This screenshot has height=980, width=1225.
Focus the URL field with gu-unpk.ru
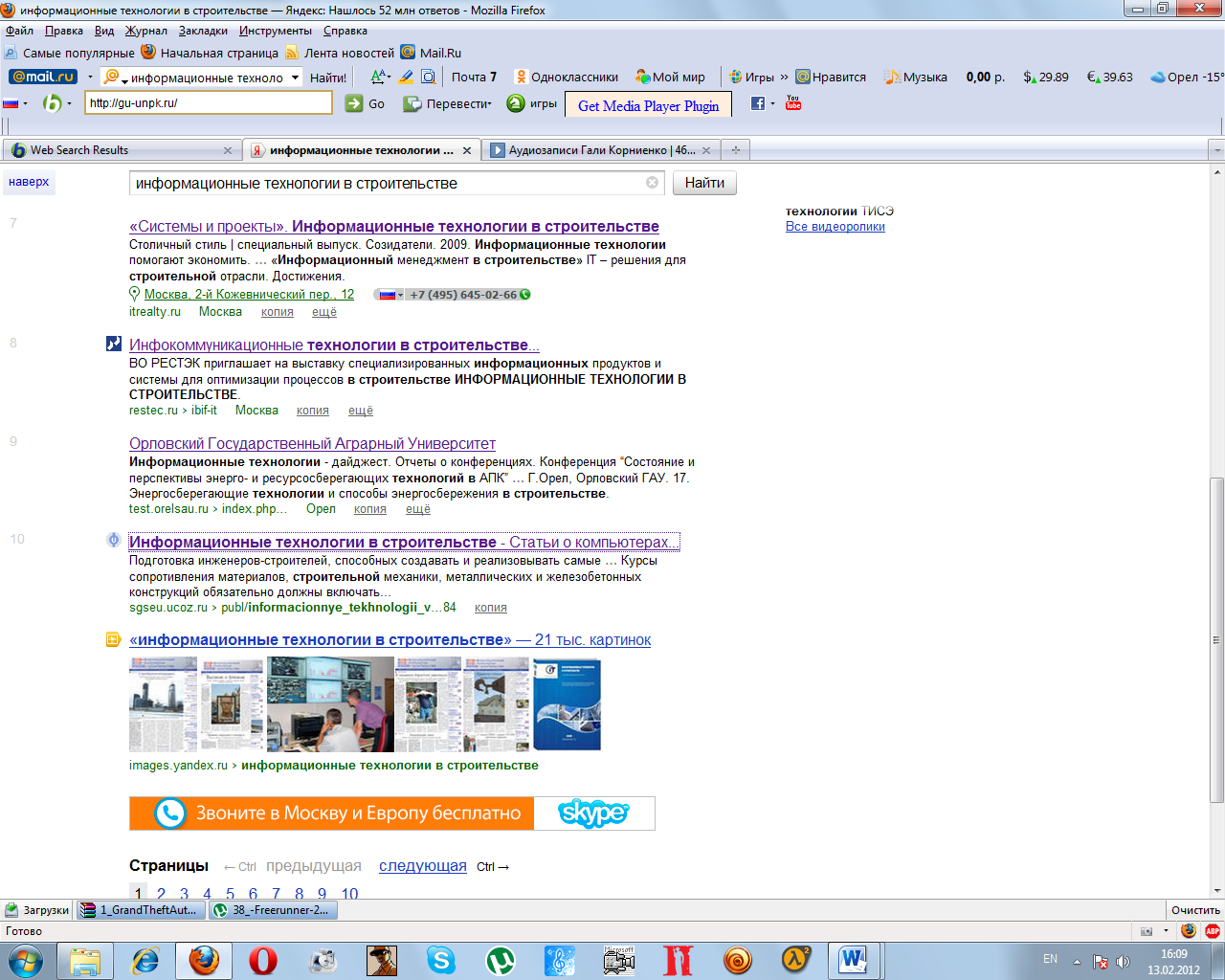[209, 103]
